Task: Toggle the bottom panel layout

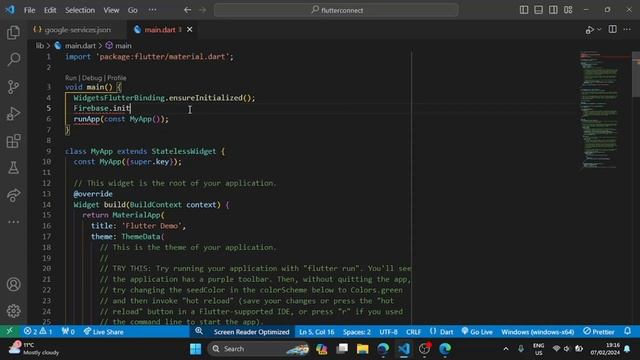Action: (538, 10)
